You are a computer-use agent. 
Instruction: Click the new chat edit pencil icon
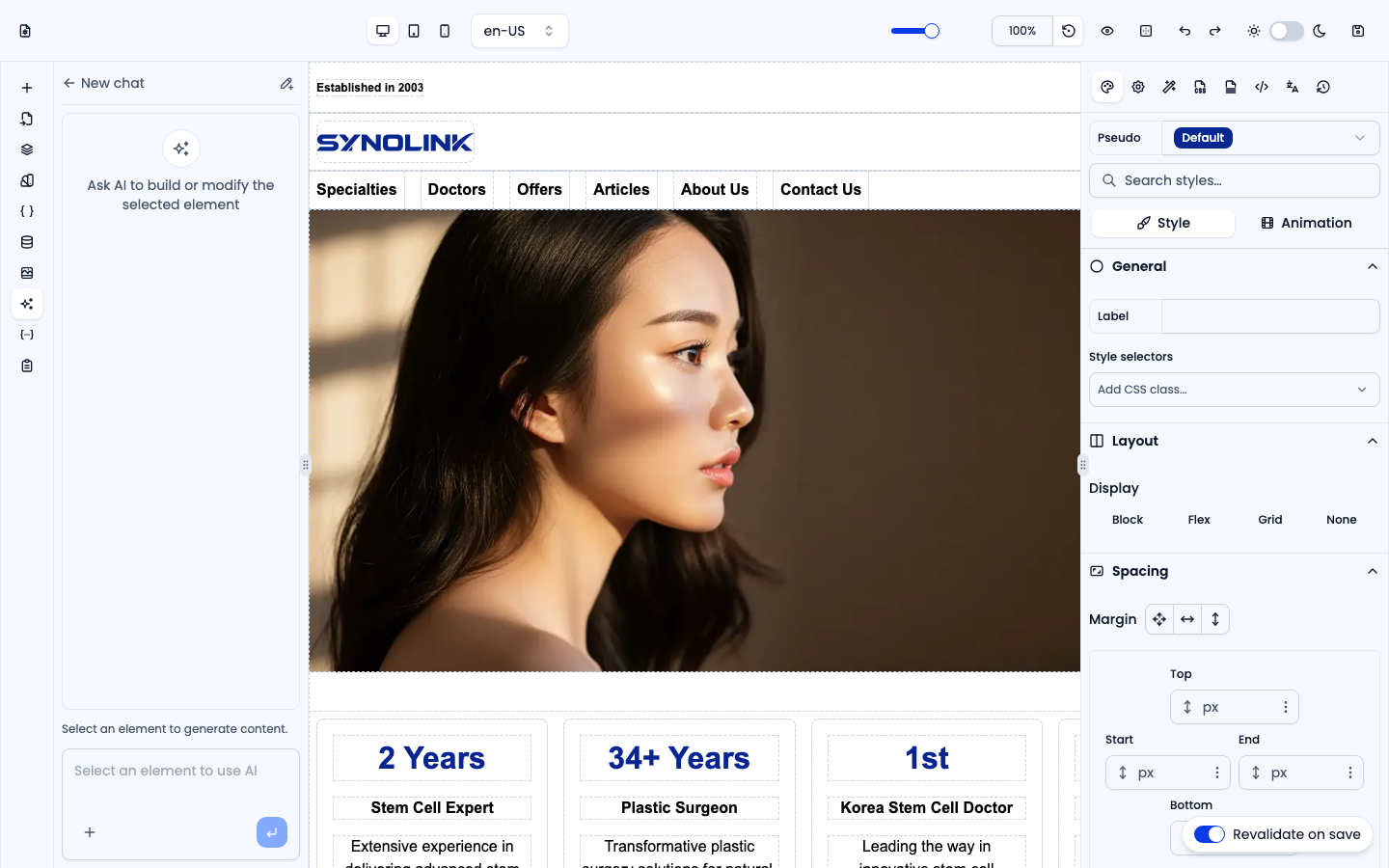point(286,84)
